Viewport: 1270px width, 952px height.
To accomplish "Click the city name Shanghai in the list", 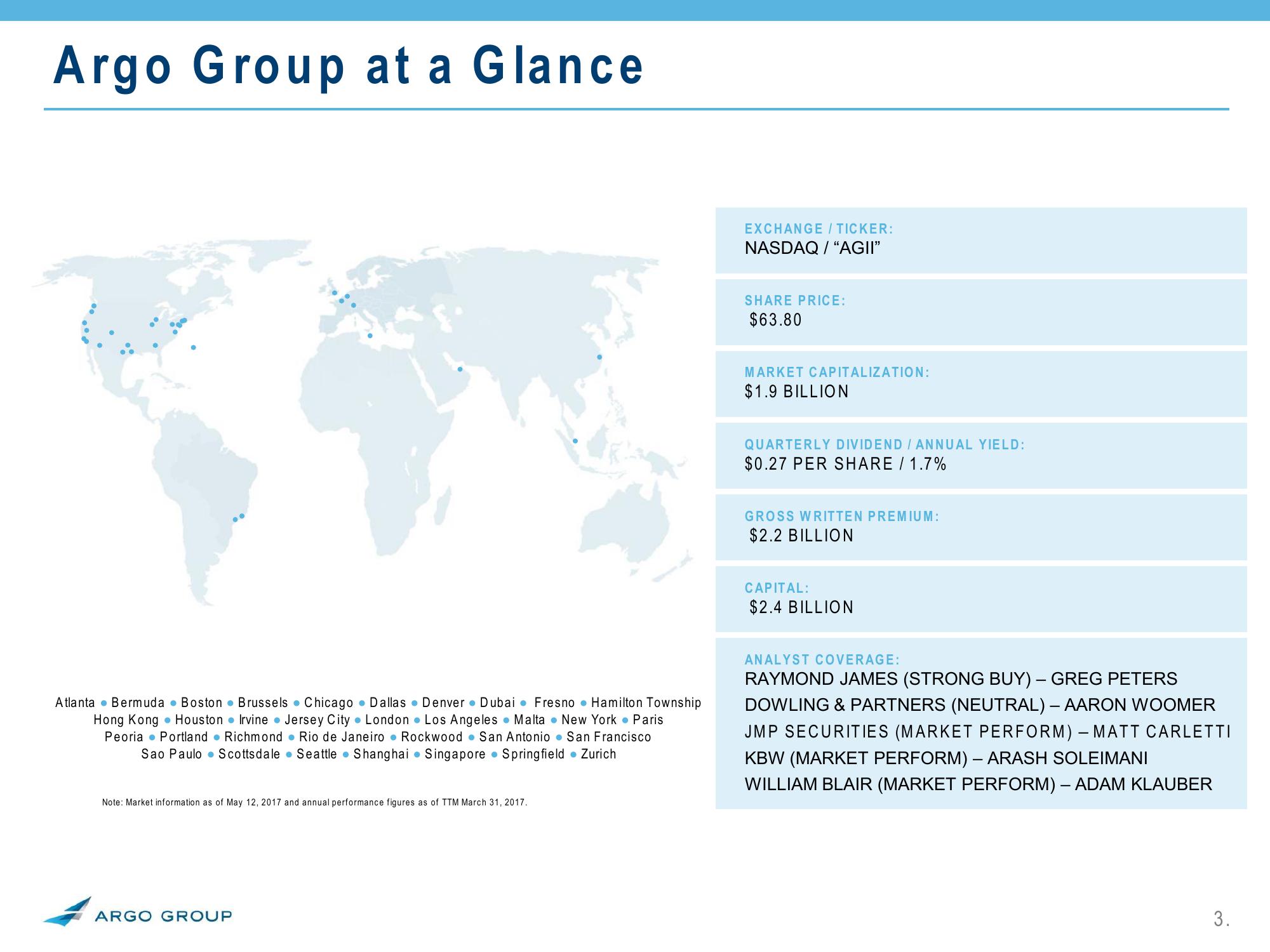I will (381, 754).
